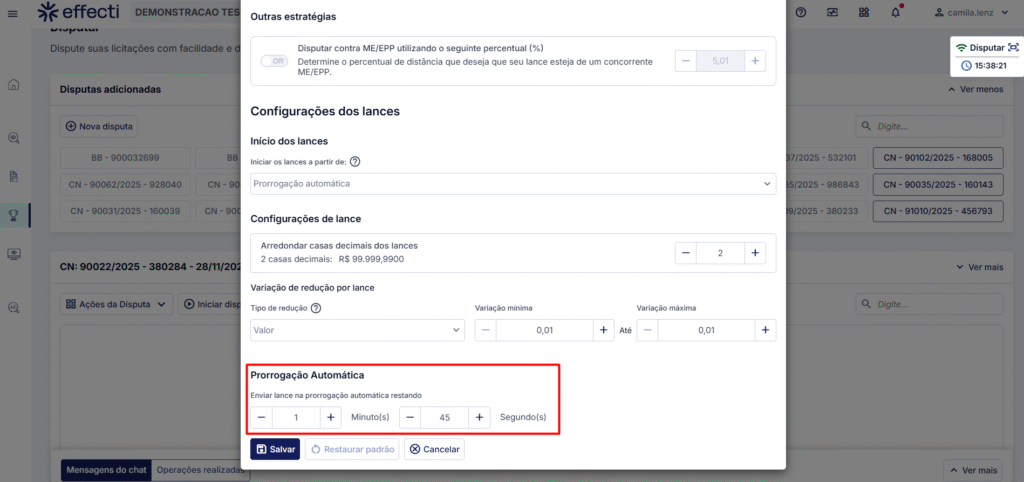Click the home icon in left sidebar

click(x=14, y=85)
